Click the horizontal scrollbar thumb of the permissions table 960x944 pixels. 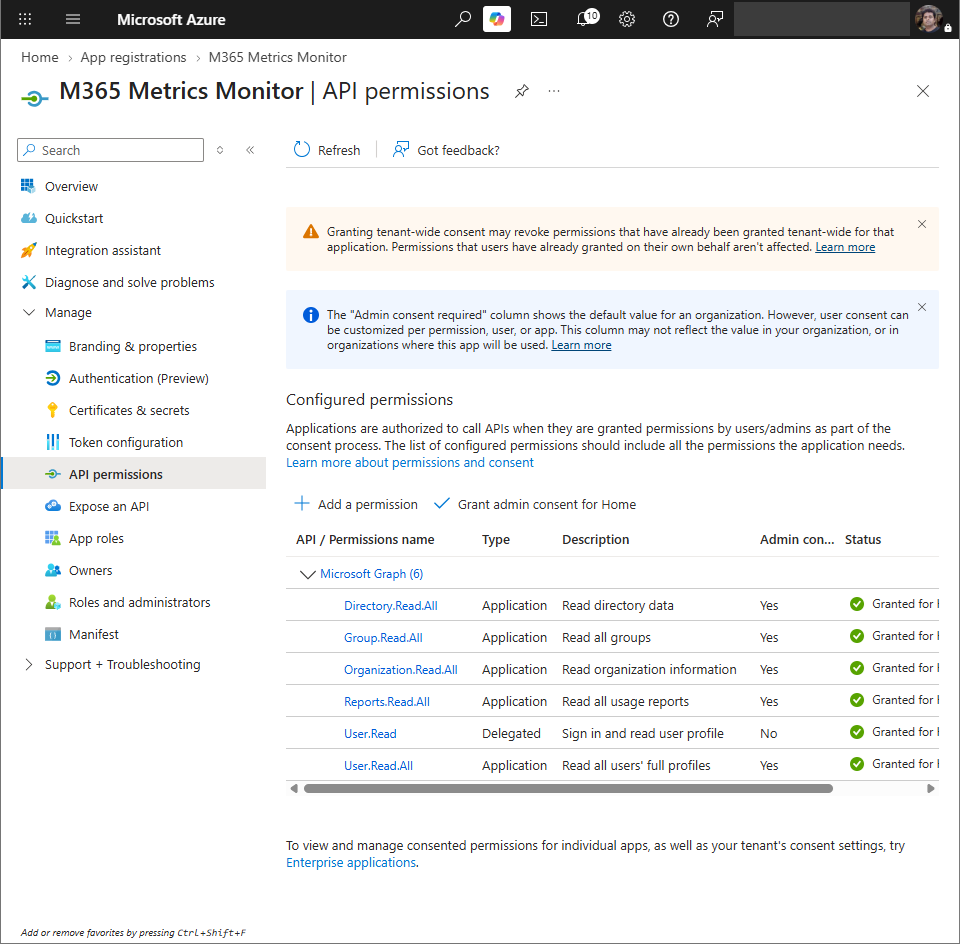tap(568, 789)
